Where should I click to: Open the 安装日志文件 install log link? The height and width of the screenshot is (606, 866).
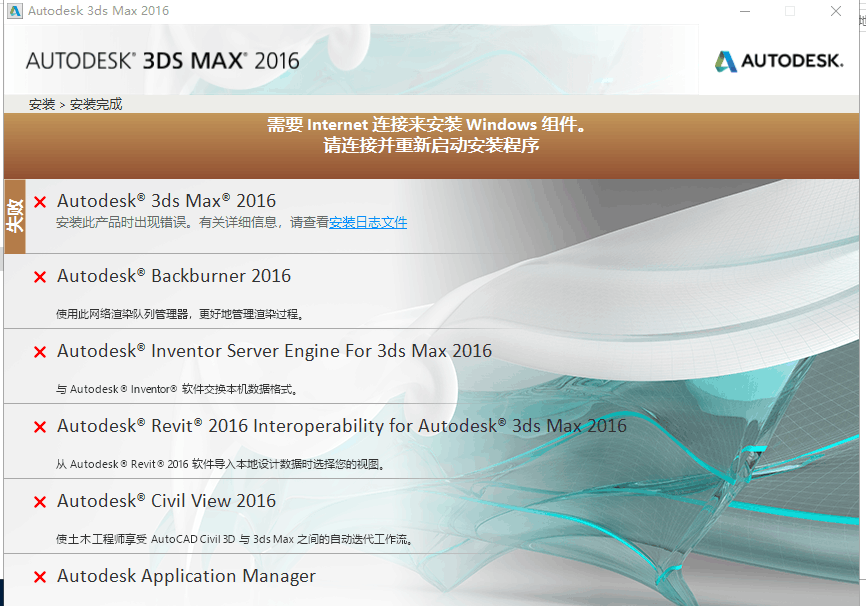click(368, 223)
